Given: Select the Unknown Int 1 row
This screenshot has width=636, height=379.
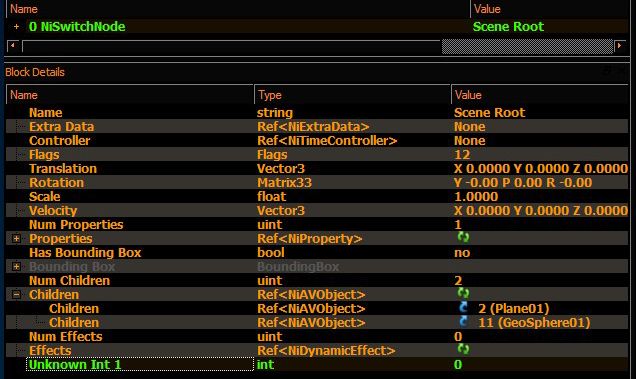Looking at the screenshot, I should [317, 364].
